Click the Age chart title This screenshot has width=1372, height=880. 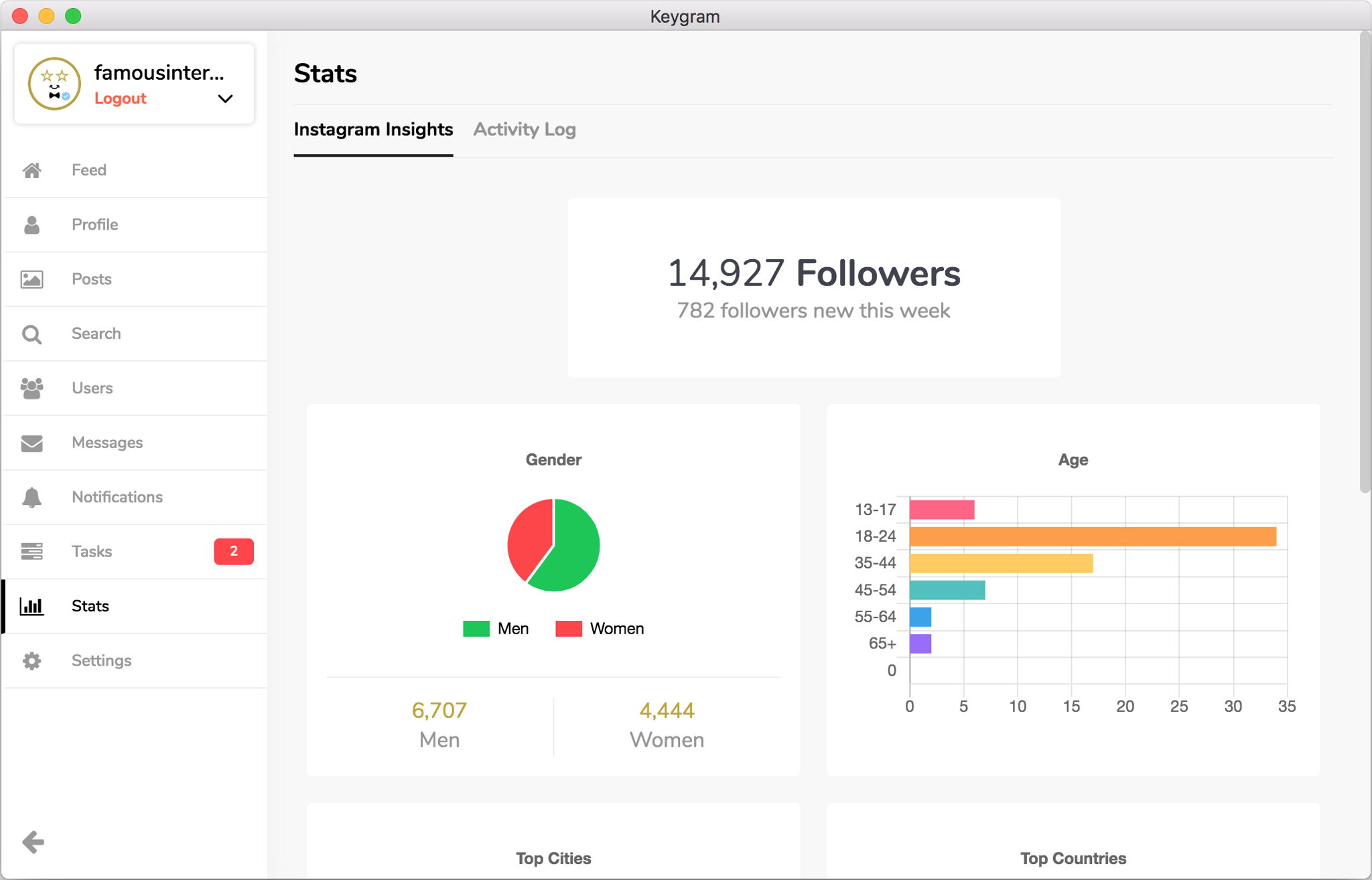tap(1073, 459)
